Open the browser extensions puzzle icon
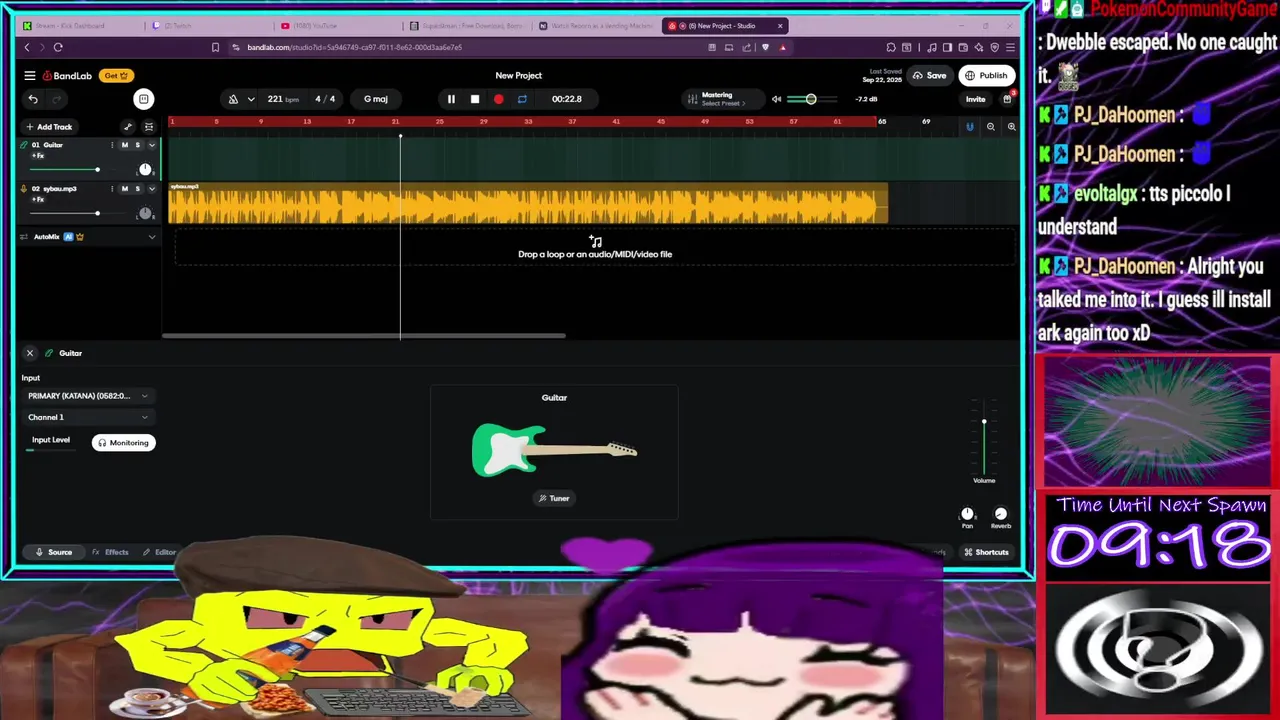The height and width of the screenshot is (720, 1280). (891, 47)
